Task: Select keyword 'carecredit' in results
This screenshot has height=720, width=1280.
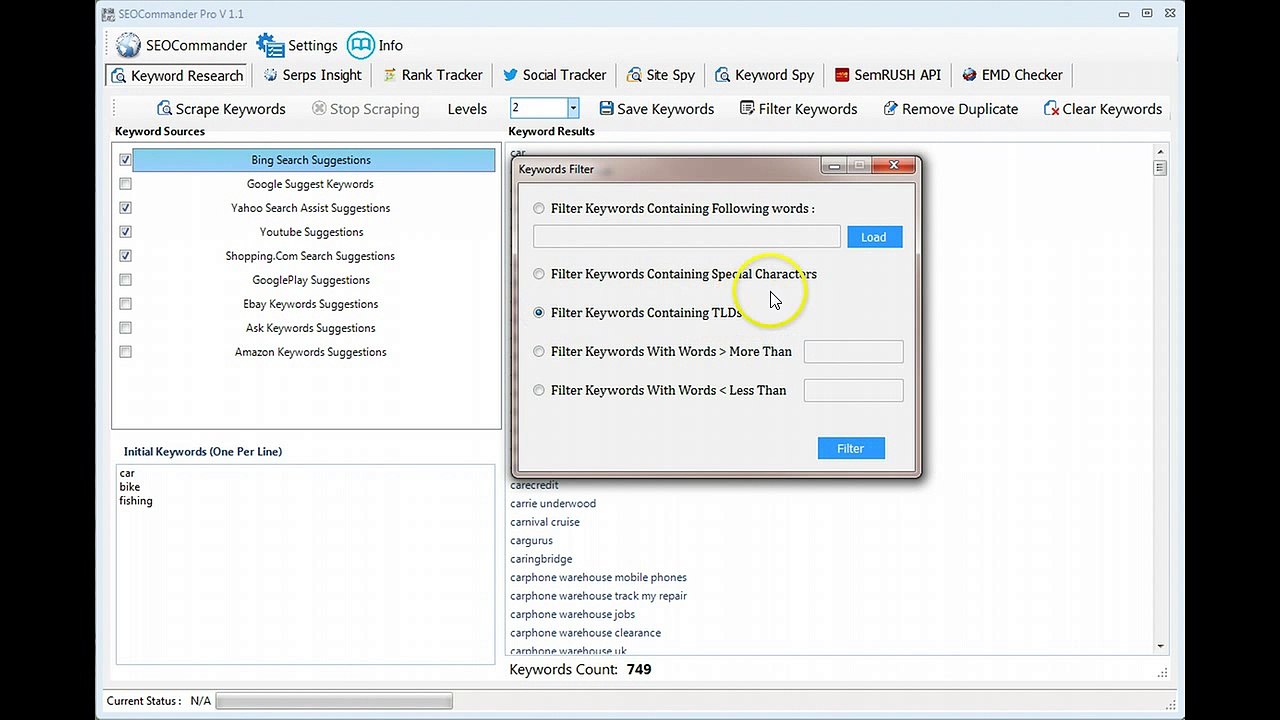Action: pyautogui.click(x=534, y=485)
